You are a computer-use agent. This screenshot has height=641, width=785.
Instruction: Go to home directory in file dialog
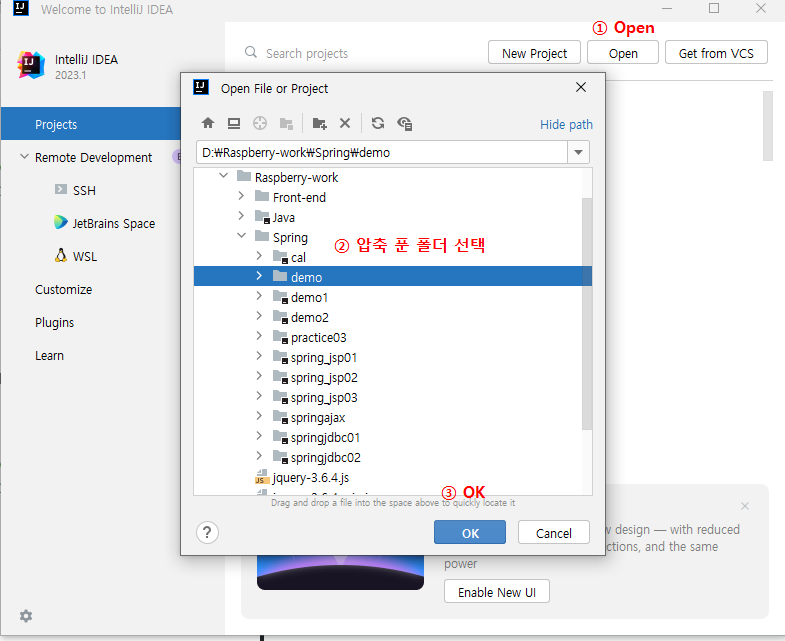[x=208, y=123]
